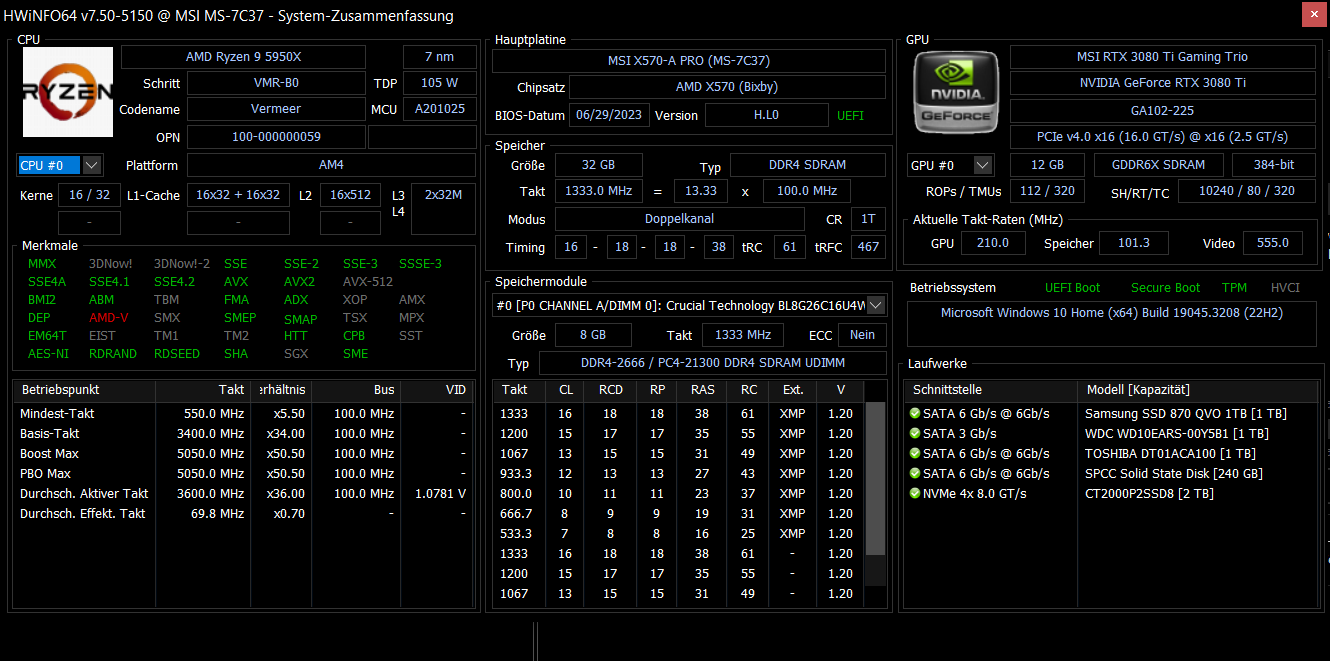Click the AM4 platform field
The image size is (1330, 661).
331,165
